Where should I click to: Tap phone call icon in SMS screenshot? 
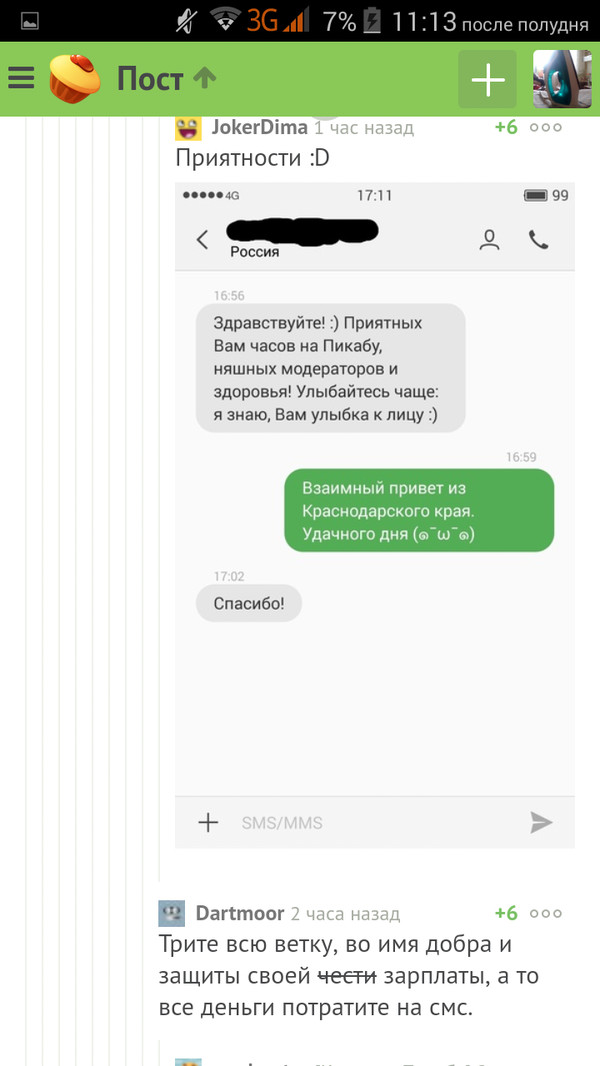539,240
